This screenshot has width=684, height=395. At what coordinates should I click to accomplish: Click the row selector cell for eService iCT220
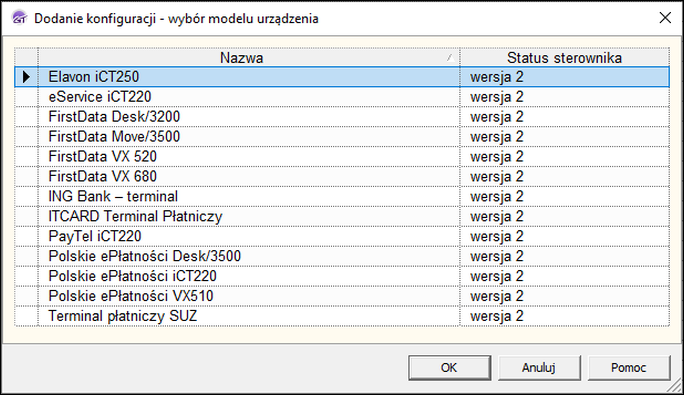[x=26, y=96]
